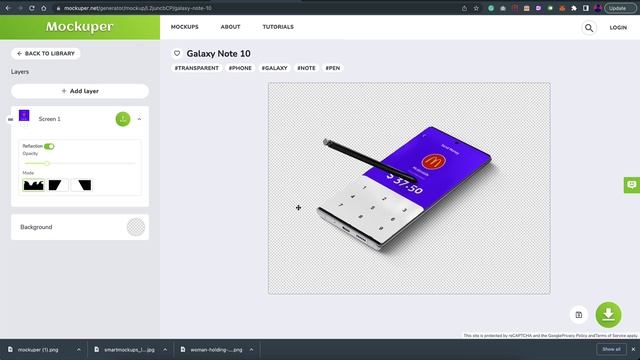The image size is (640, 360).
Task: Click the #PHONE tag
Action: pos(240,68)
